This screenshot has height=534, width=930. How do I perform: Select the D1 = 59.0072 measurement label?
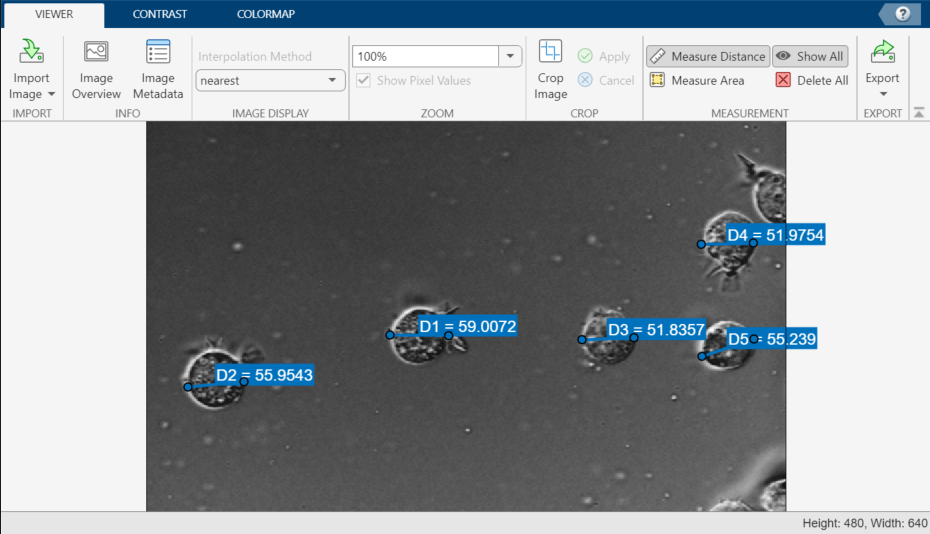click(x=467, y=326)
